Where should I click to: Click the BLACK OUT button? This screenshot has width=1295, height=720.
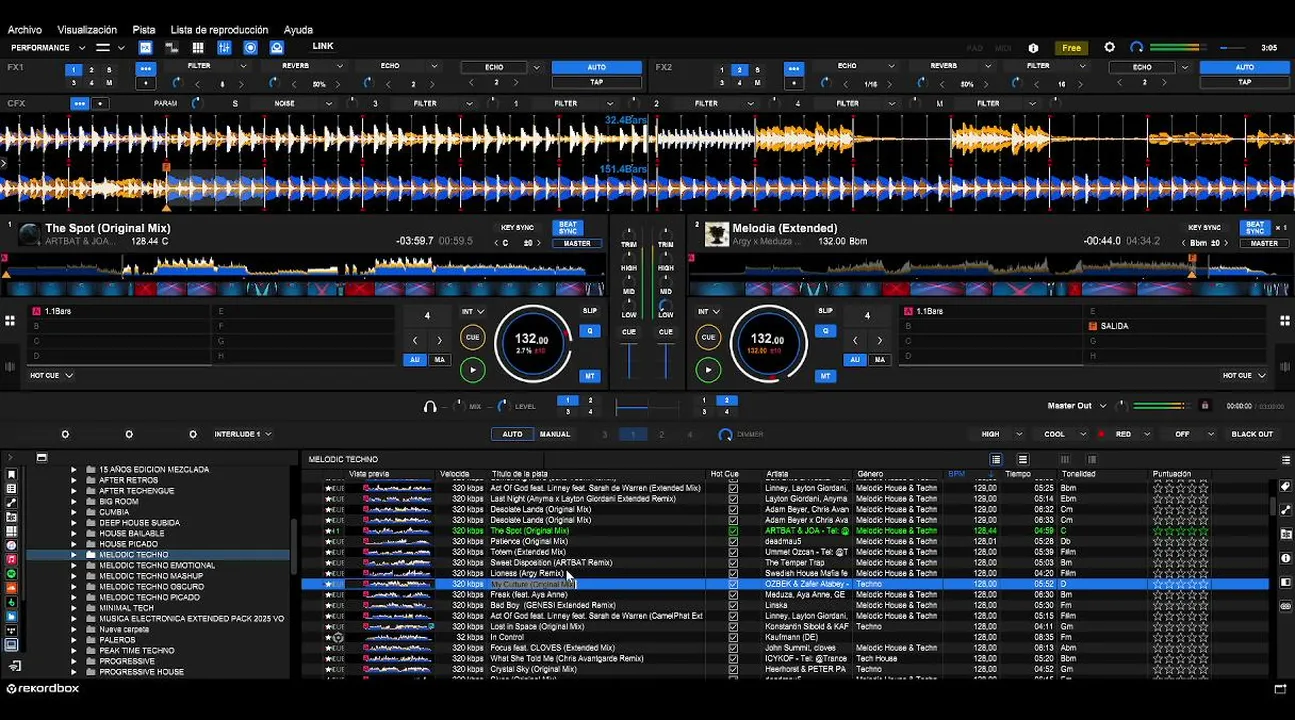[1252, 434]
